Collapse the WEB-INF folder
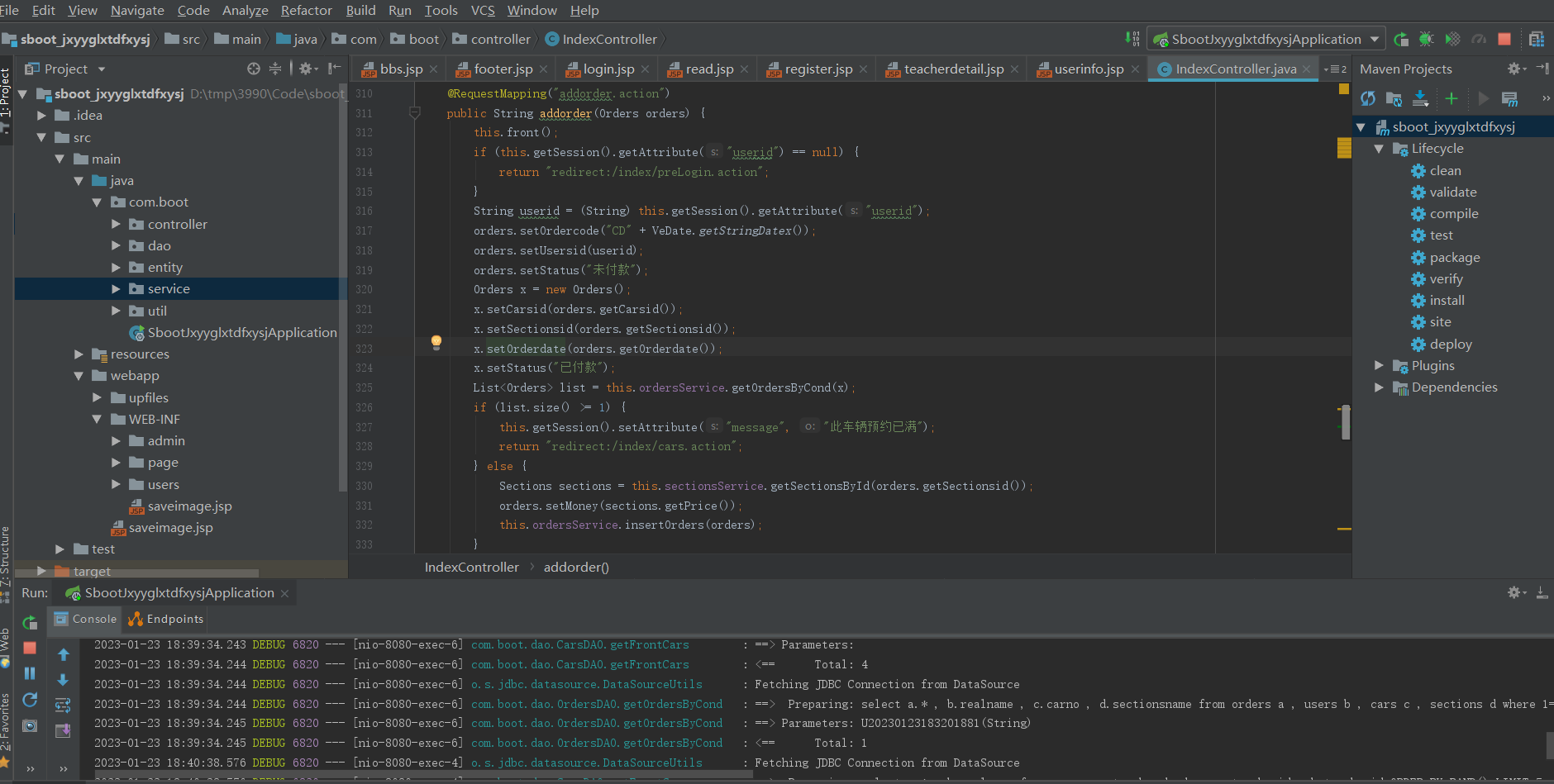 pyautogui.click(x=97, y=419)
